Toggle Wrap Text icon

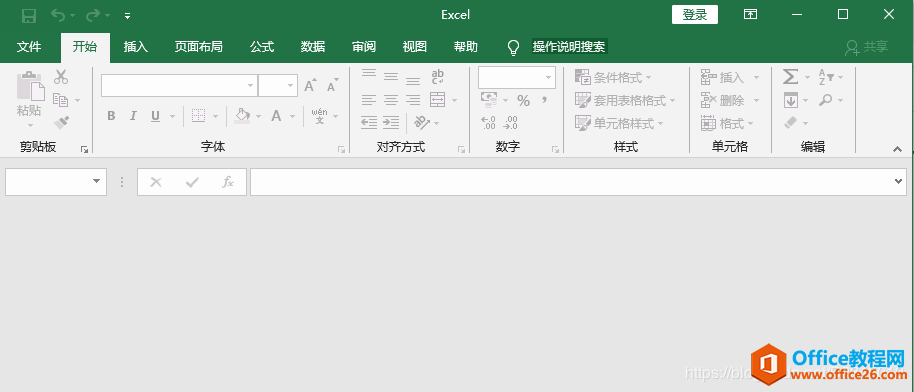tap(438, 76)
